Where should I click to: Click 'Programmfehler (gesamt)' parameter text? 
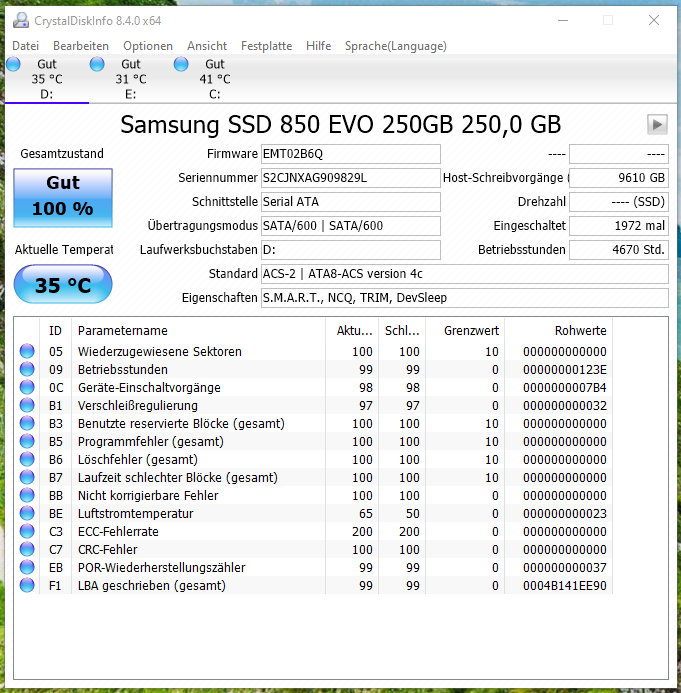(151, 442)
